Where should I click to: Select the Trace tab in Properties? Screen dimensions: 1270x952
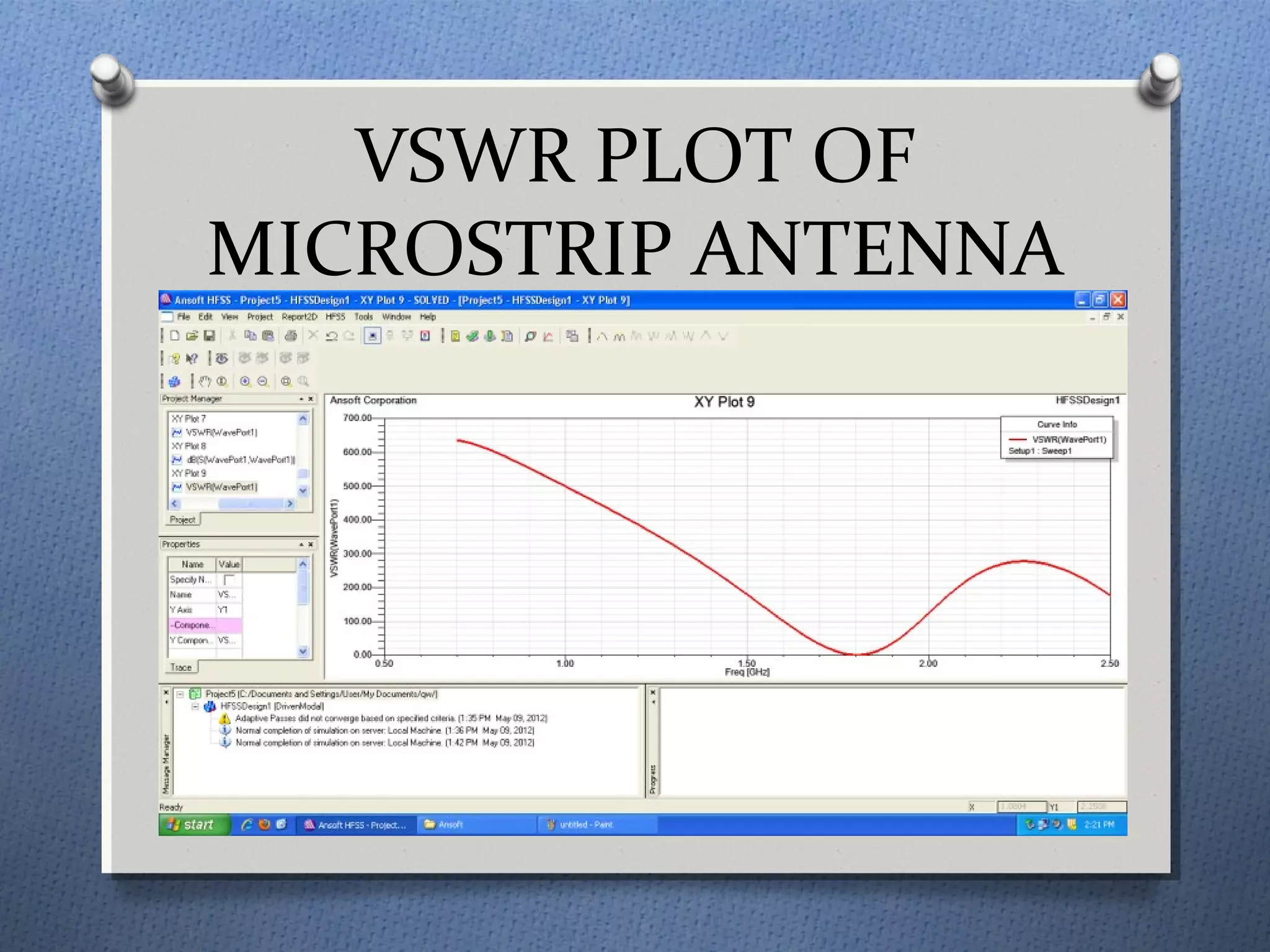point(181,668)
